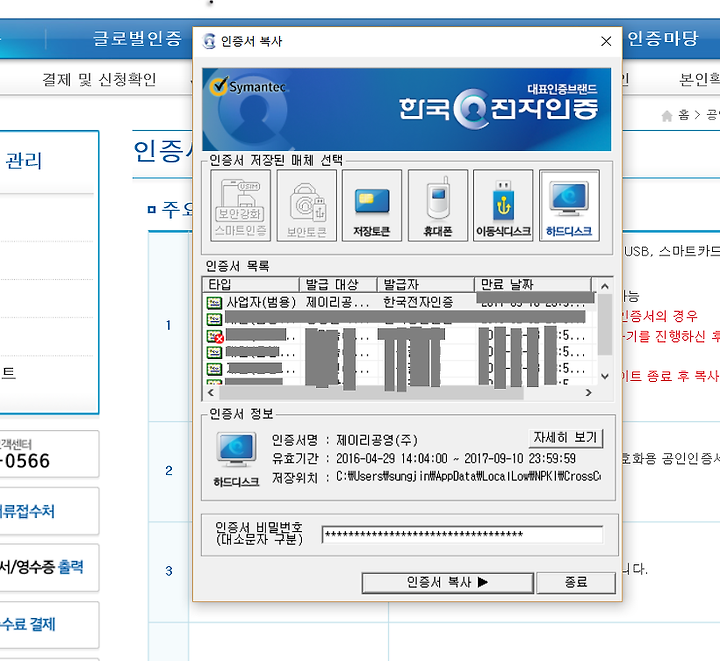The image size is (720, 661).
Task: Select 사업자(범용) certificate row
Action: pyautogui.click(x=398, y=302)
